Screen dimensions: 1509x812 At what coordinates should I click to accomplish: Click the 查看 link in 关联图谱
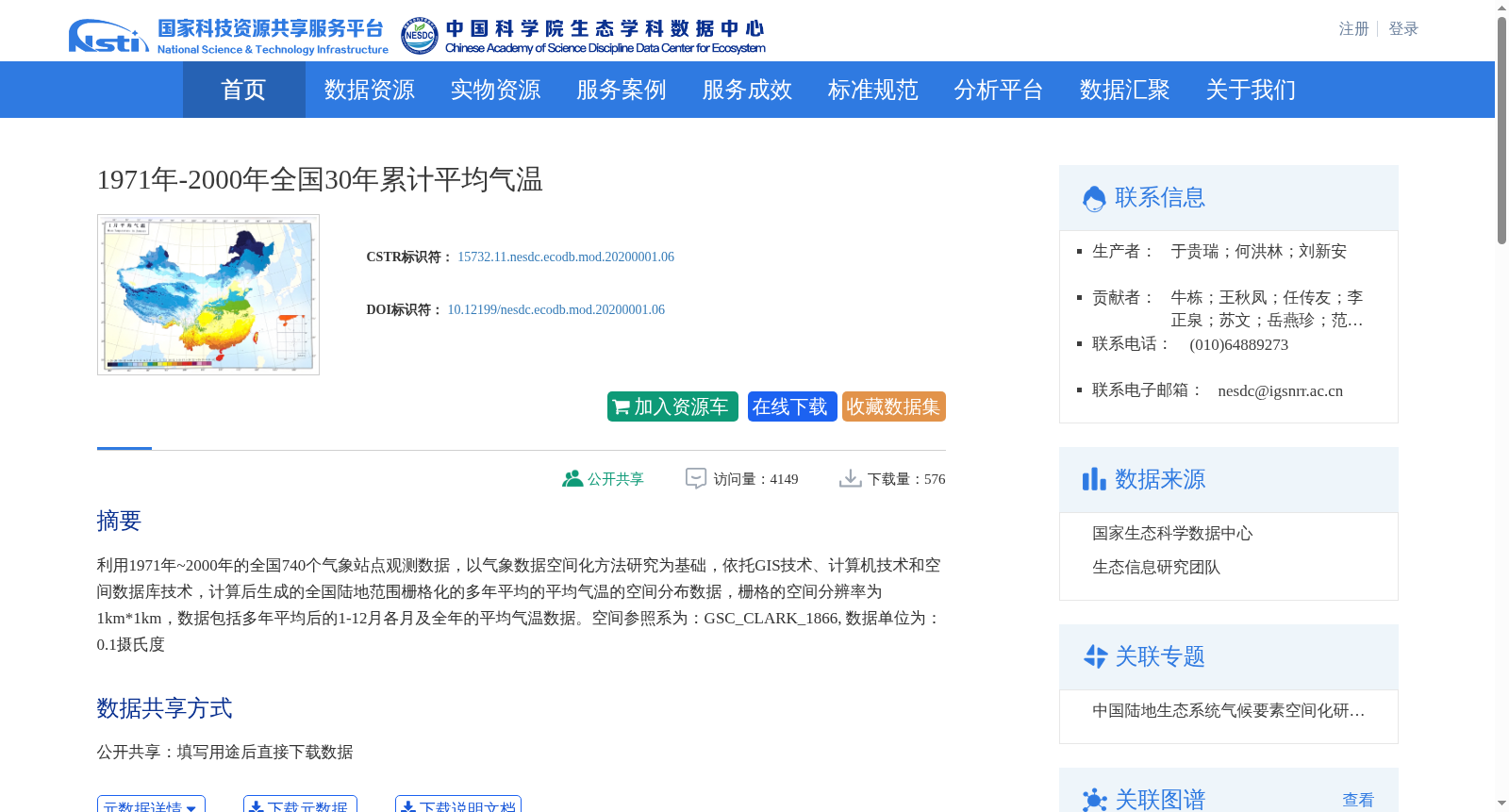click(x=1358, y=800)
